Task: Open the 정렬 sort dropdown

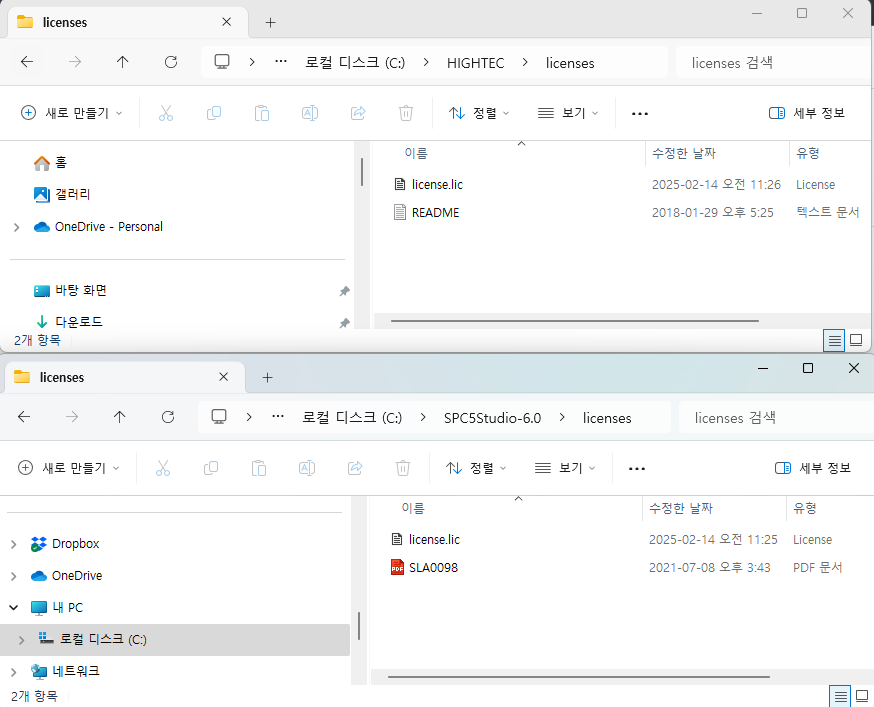Action: 478,113
